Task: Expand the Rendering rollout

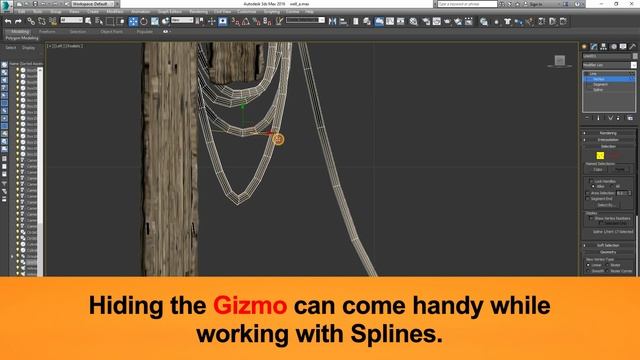Action: pos(608,133)
